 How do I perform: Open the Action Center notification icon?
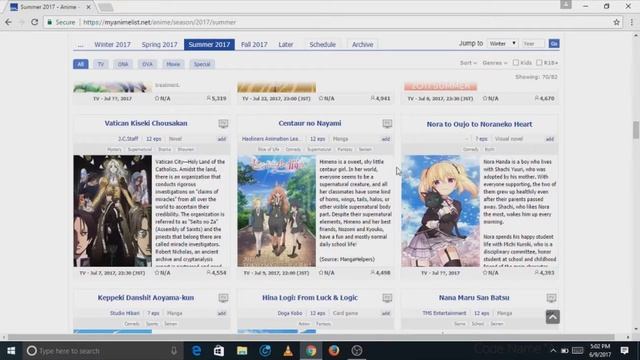point(624,351)
